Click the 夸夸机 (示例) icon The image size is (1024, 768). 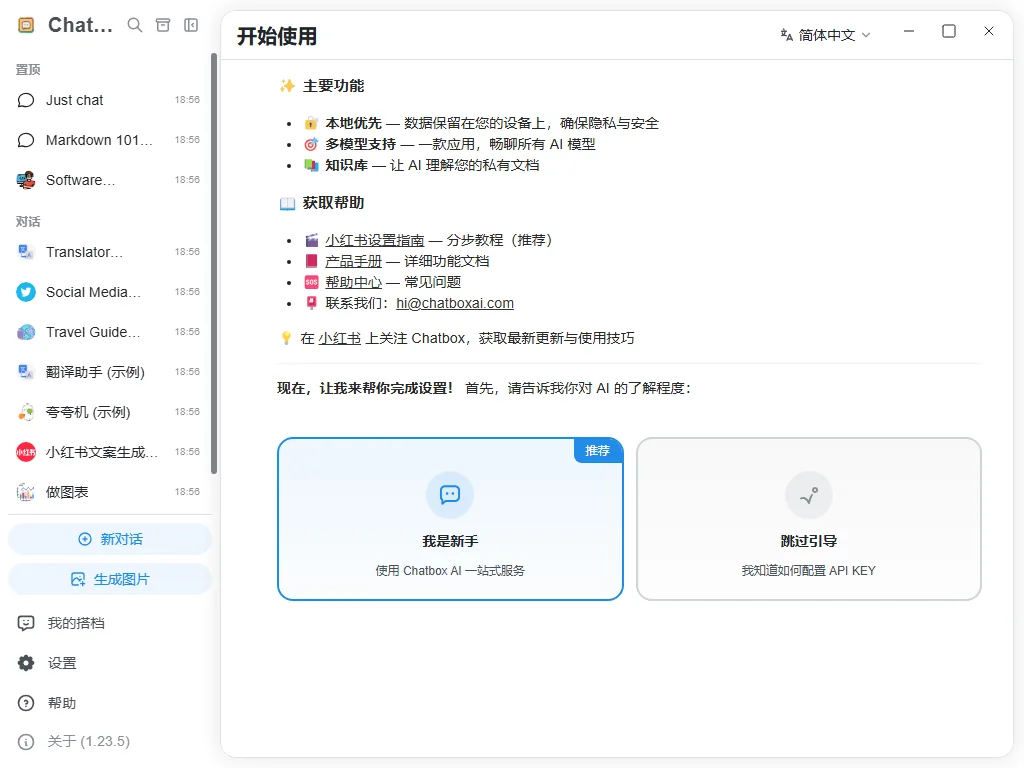pos(26,412)
